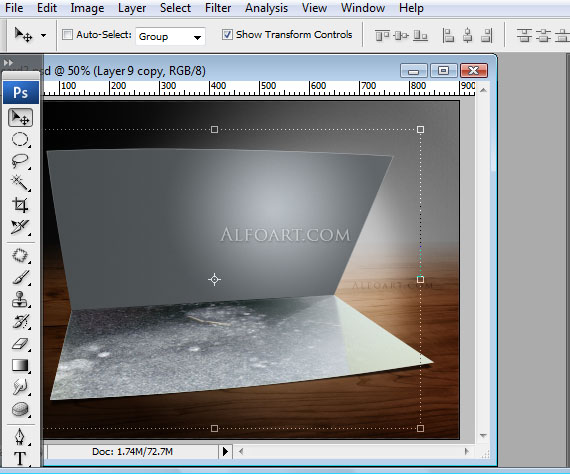The width and height of the screenshot is (570, 474).
Task: Open the Help menu
Action: click(x=411, y=8)
